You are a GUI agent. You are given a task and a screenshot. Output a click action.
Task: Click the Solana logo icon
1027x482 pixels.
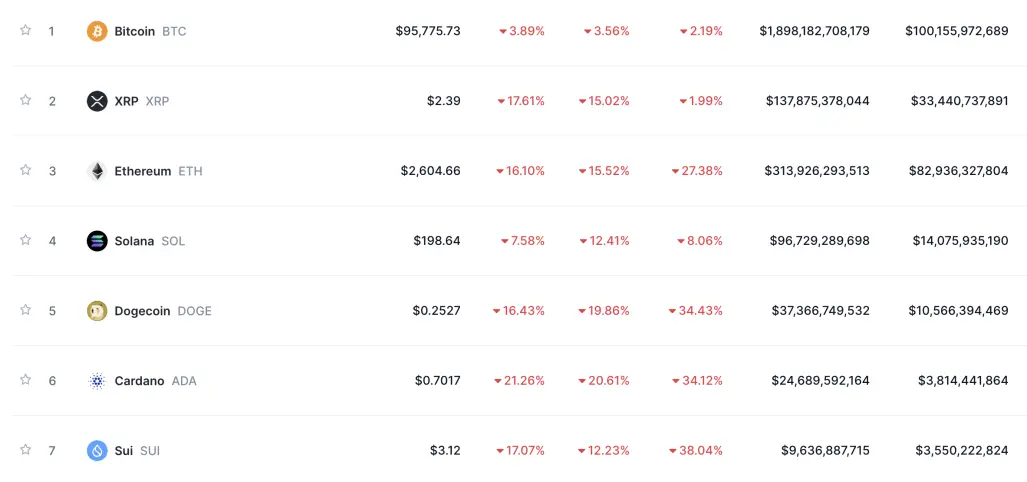tap(97, 241)
